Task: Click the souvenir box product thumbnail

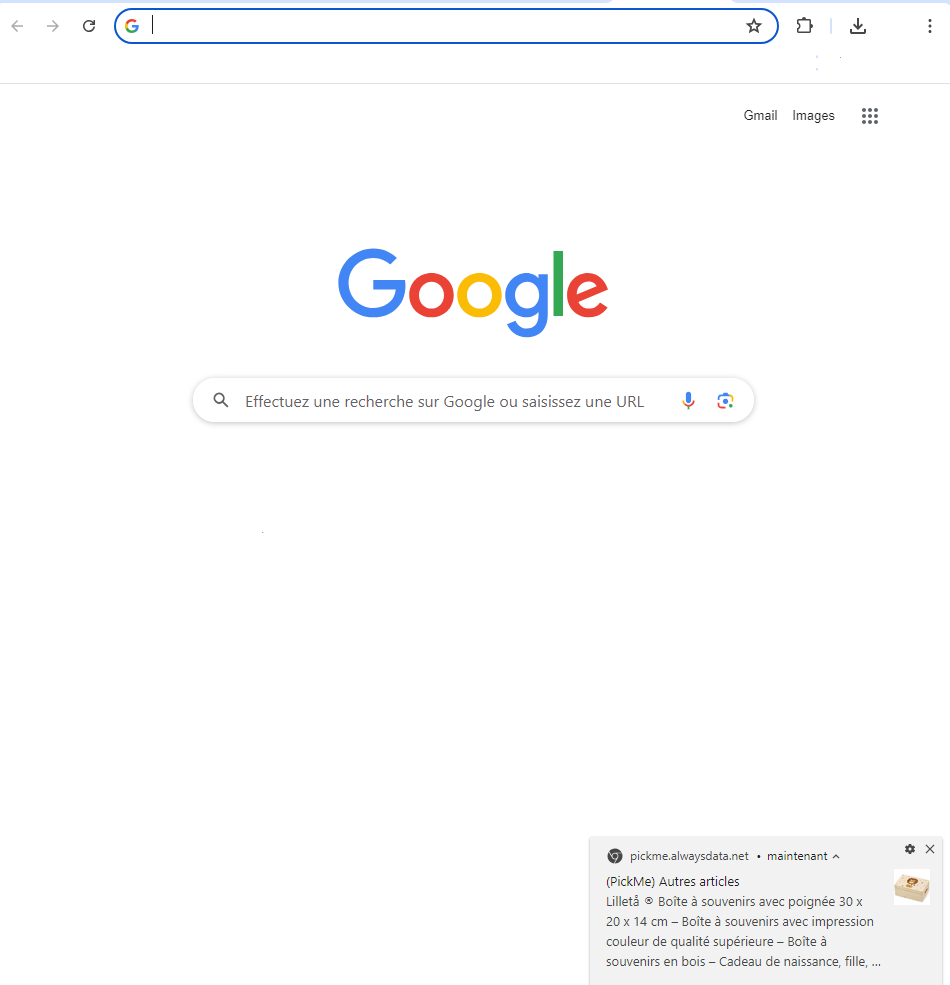Action: 912,886
